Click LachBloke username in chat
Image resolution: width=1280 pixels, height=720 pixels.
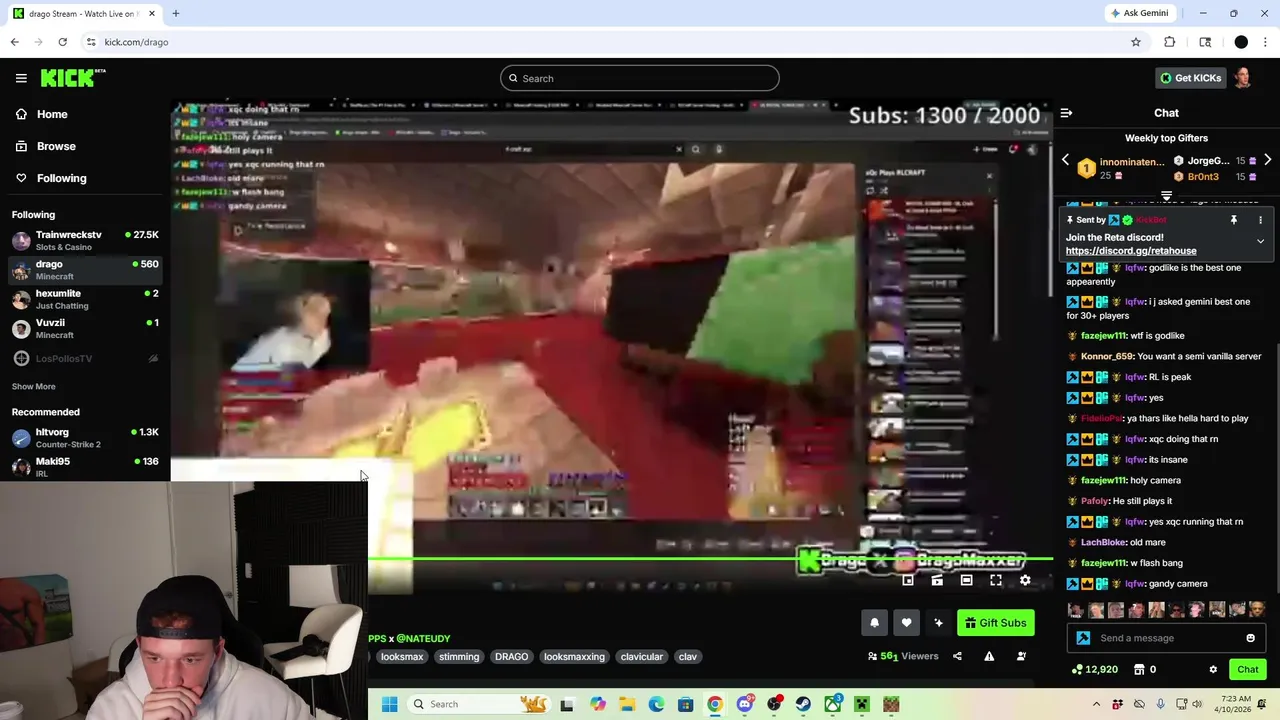[x=1103, y=542]
